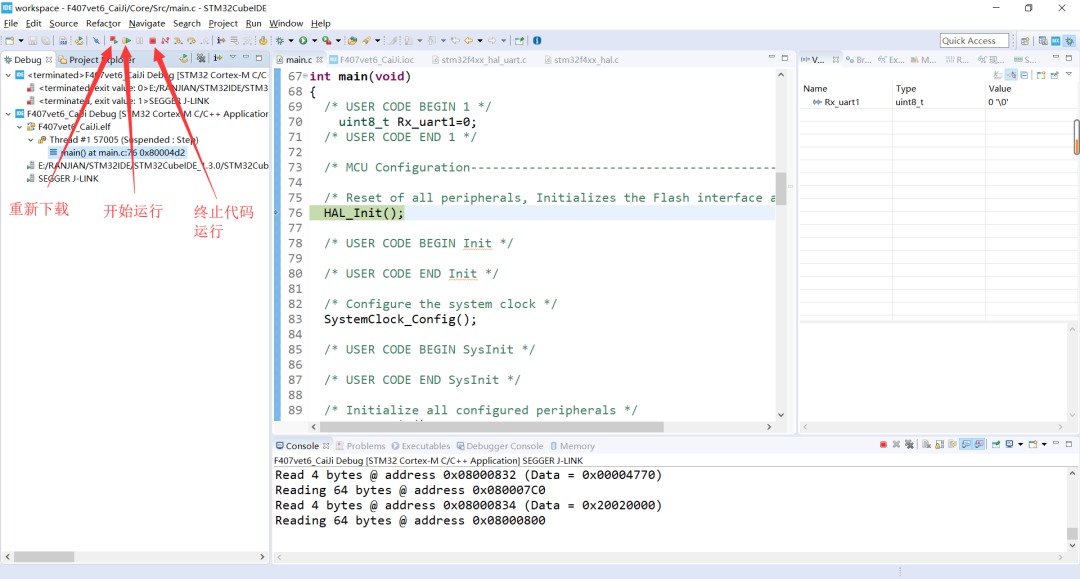
Task: Toggle Scroll Lock in Console toolbar
Action: tap(939, 445)
